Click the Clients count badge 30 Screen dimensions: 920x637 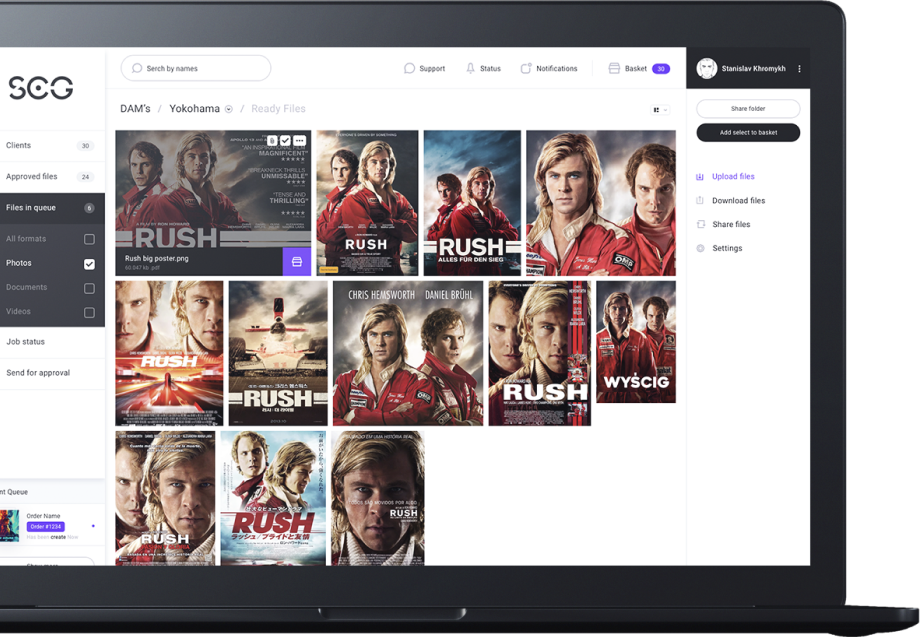point(86,145)
